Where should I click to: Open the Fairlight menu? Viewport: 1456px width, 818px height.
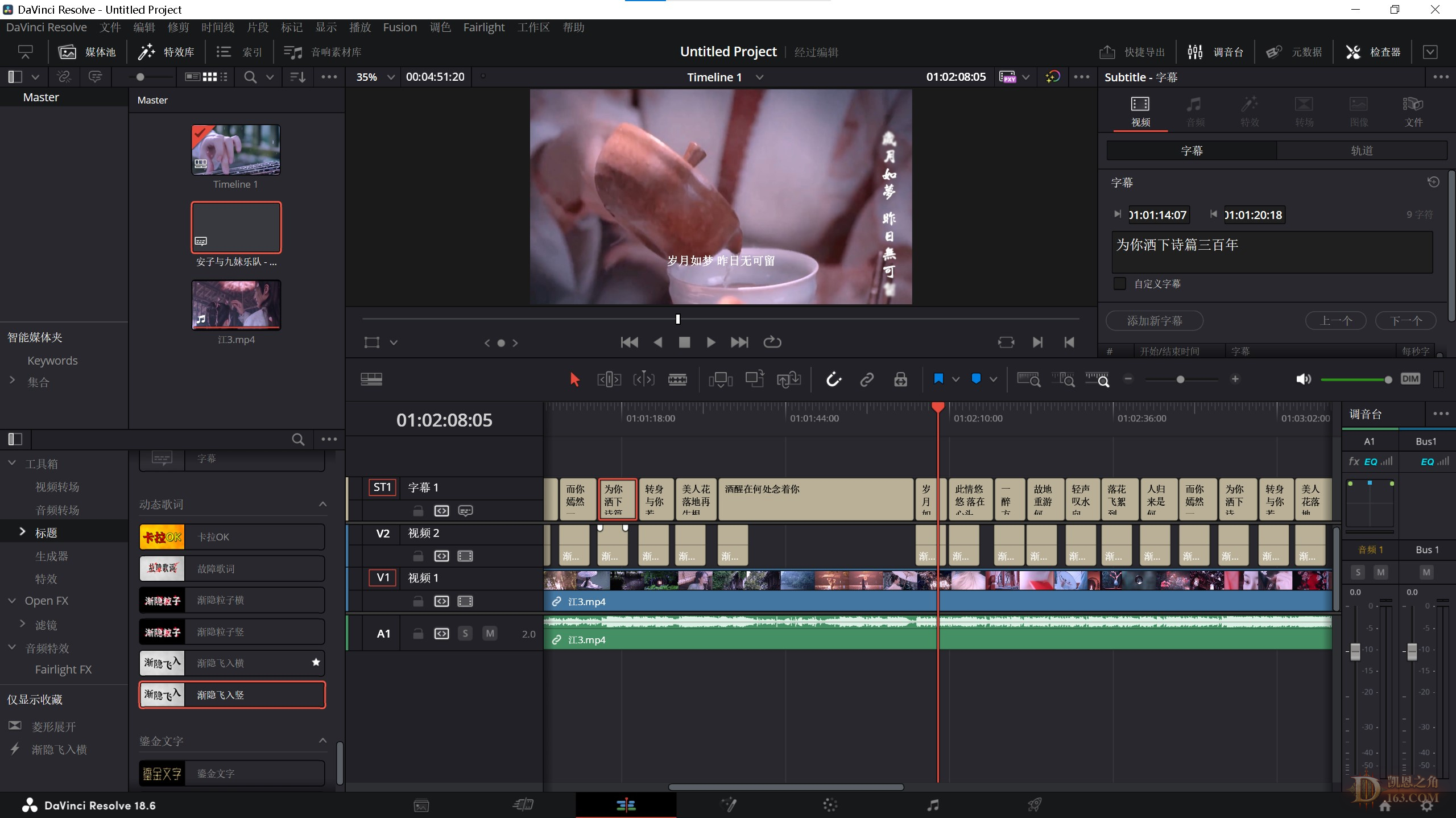point(484,27)
